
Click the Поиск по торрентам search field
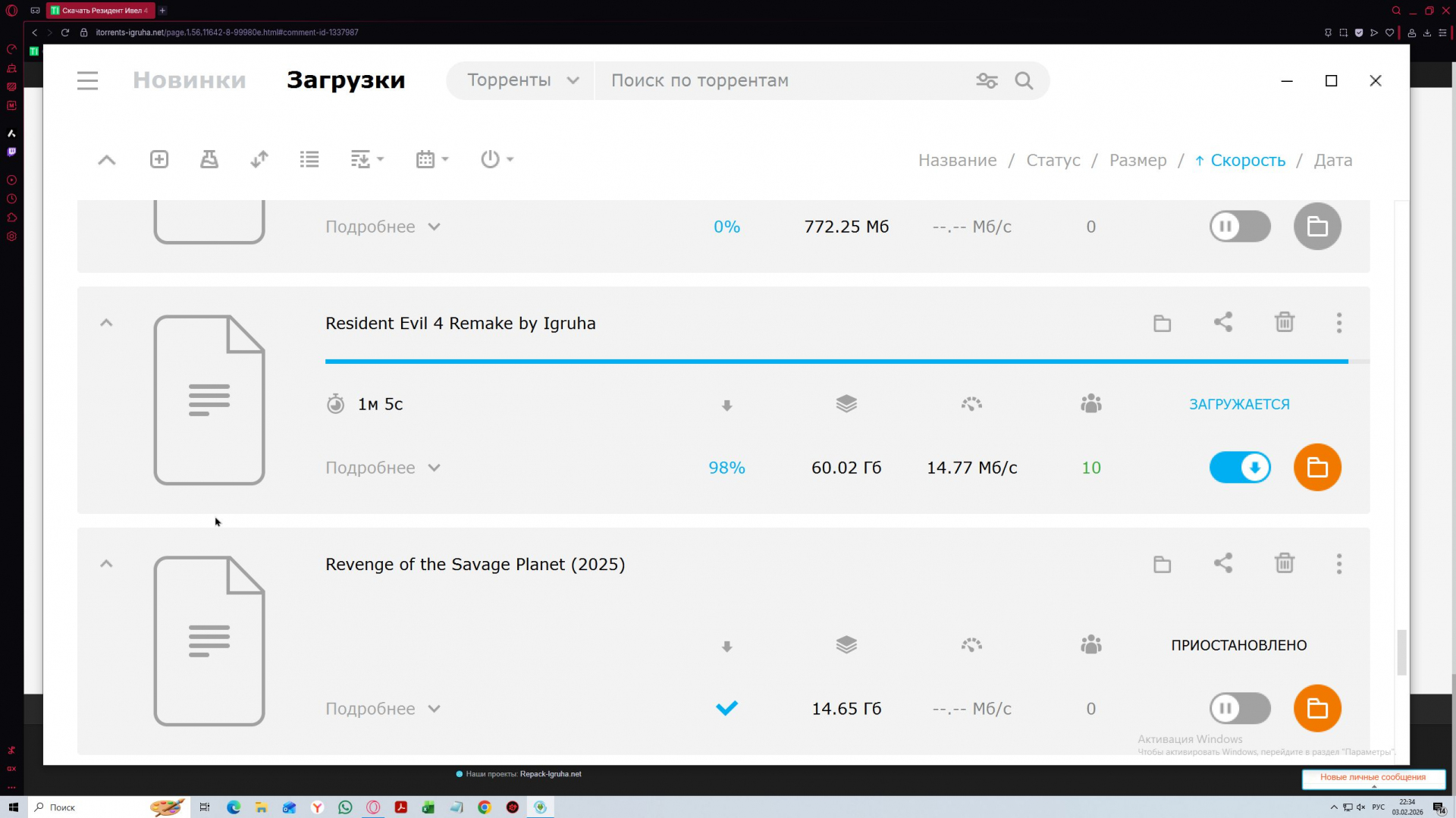tap(781, 80)
